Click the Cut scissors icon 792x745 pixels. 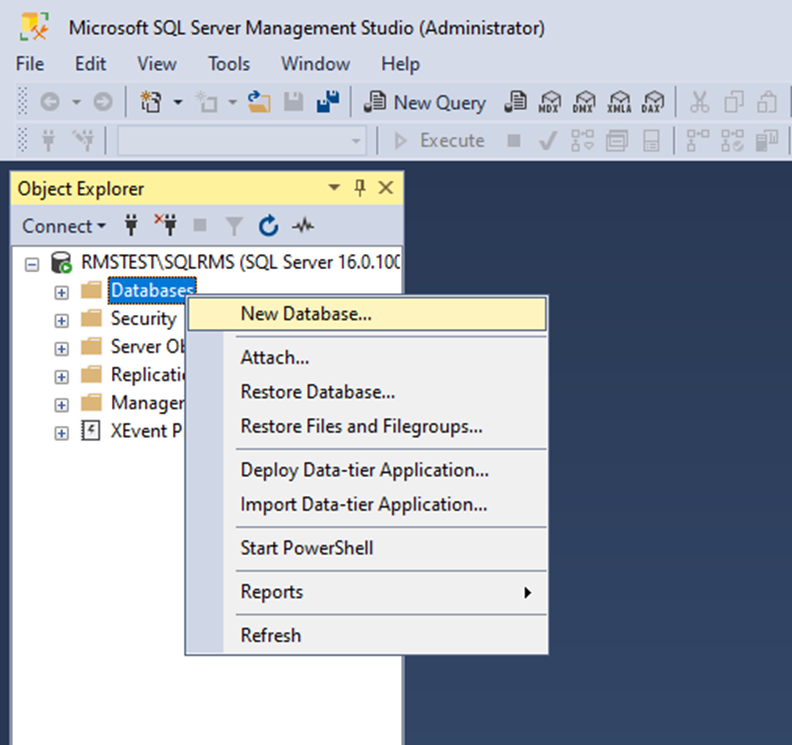point(700,102)
